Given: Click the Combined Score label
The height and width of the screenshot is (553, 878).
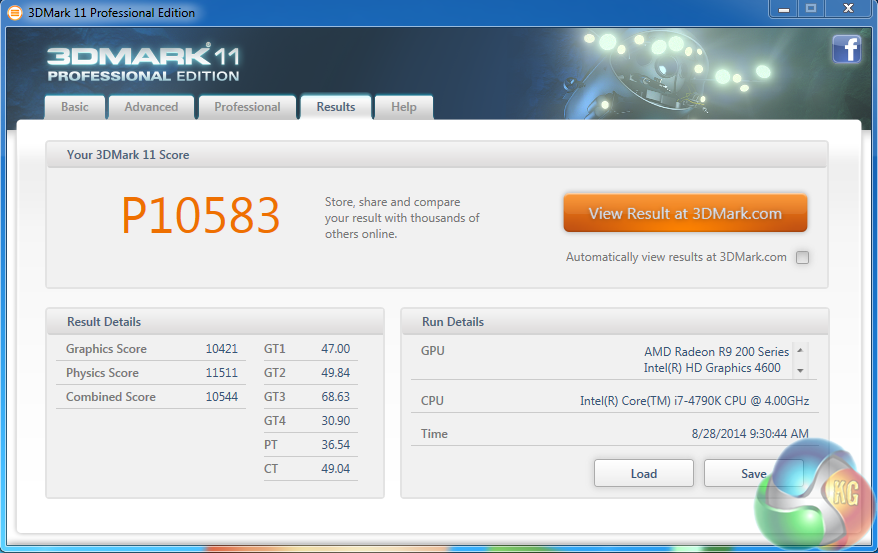Looking at the screenshot, I should pyautogui.click(x=111, y=397).
